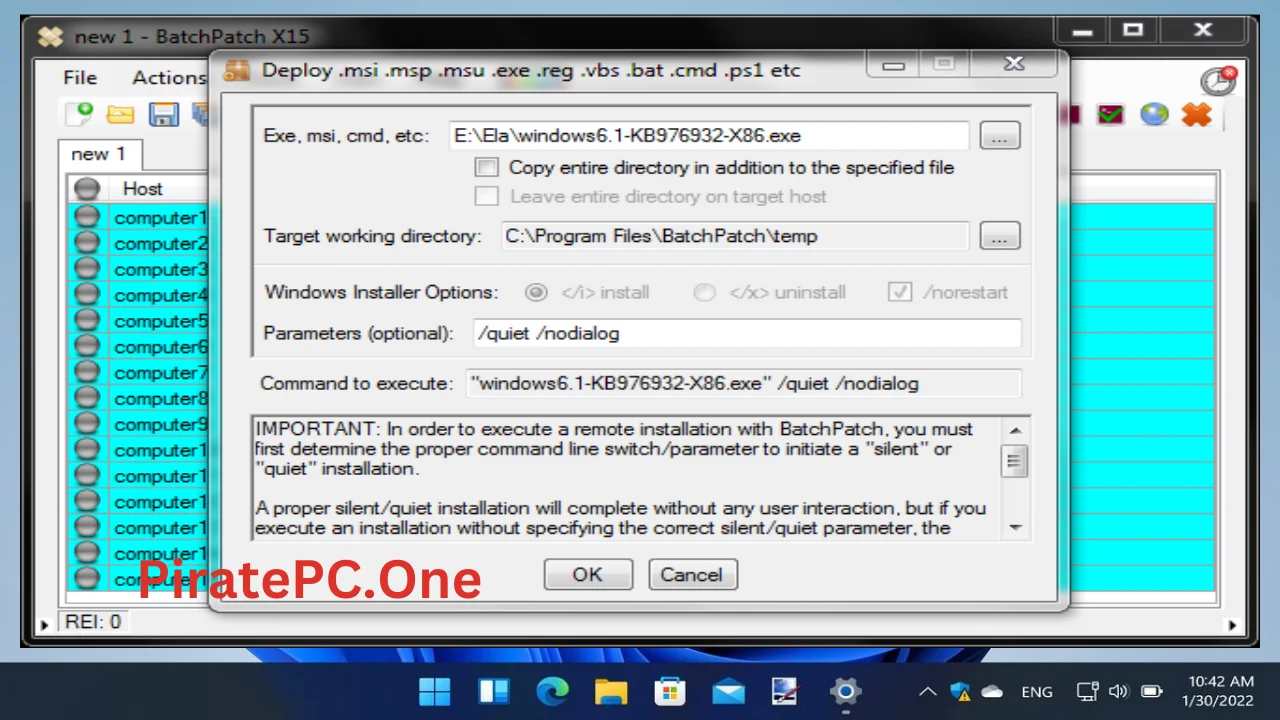
Task: Browse for the target working directory
Action: pos(999,236)
